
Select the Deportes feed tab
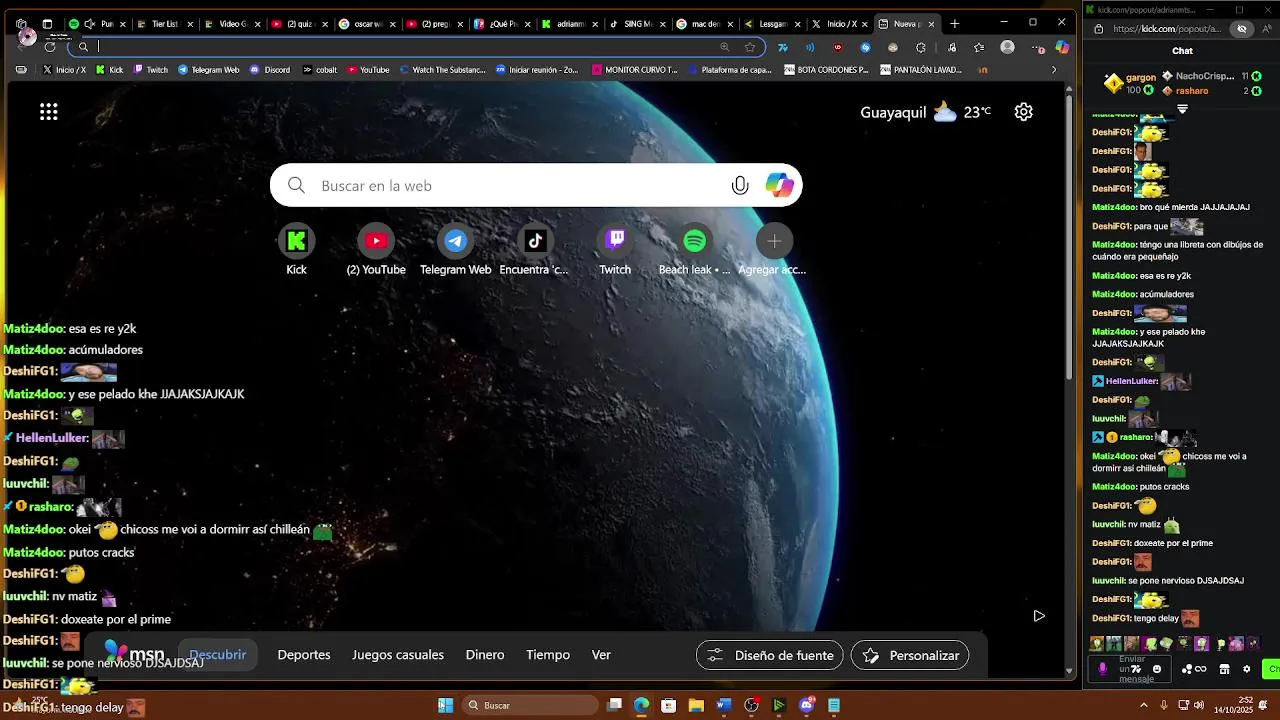304,655
